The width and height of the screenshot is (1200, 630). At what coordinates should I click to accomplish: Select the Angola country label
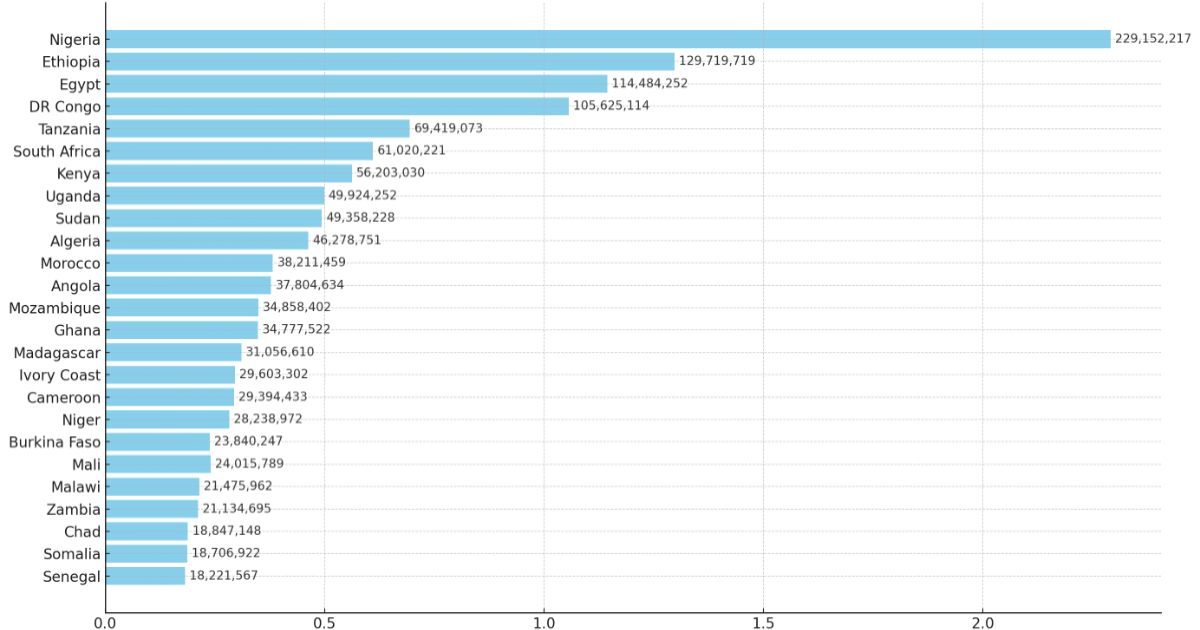coord(76,286)
